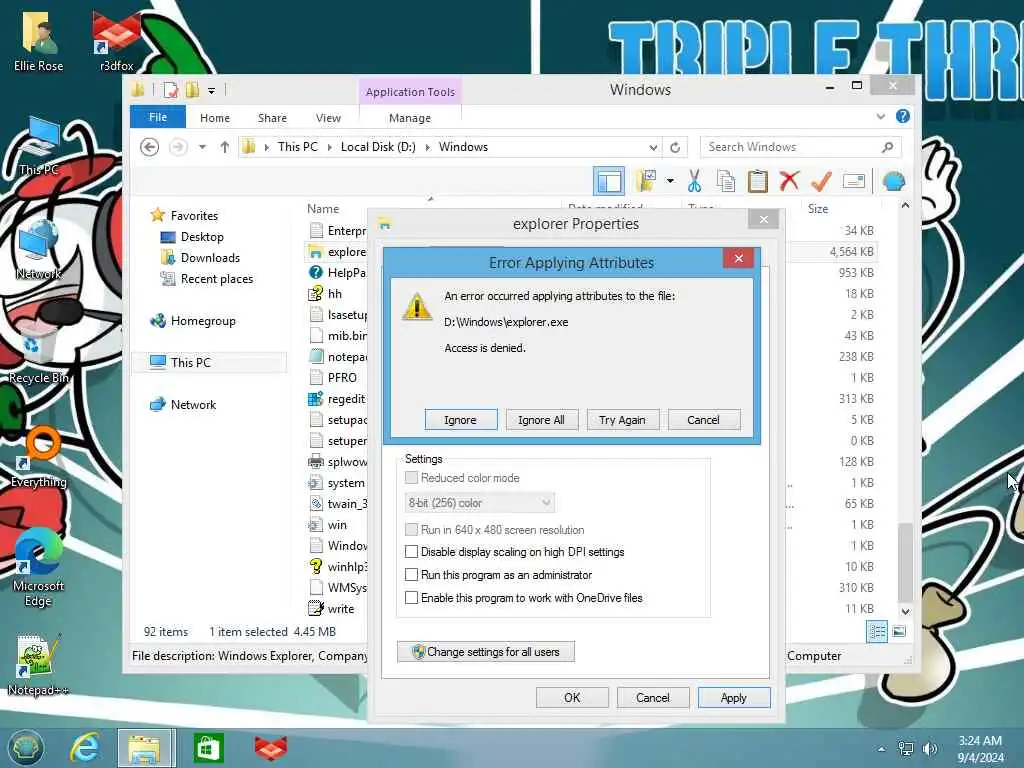Click OK in explorer Properties
Image resolution: width=1024 pixels, height=768 pixels.
pos(572,697)
